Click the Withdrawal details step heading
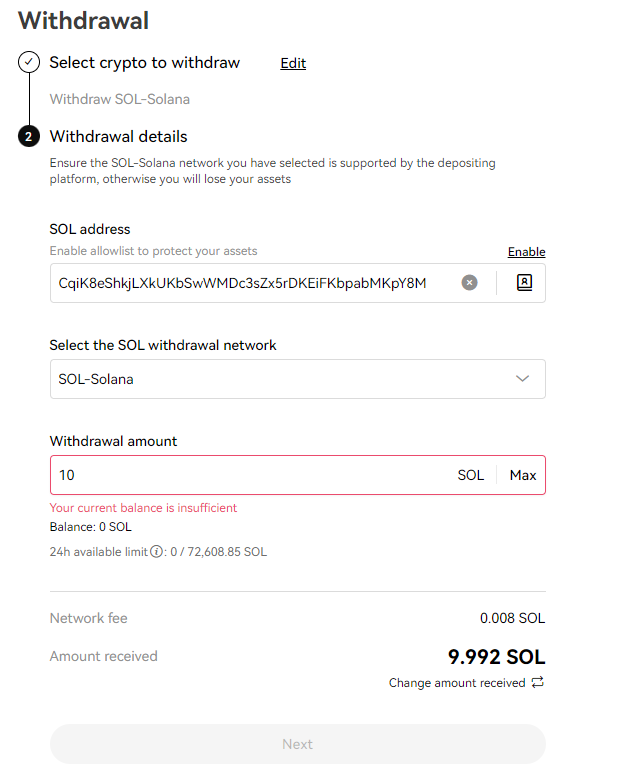644x777 pixels. tap(119, 137)
